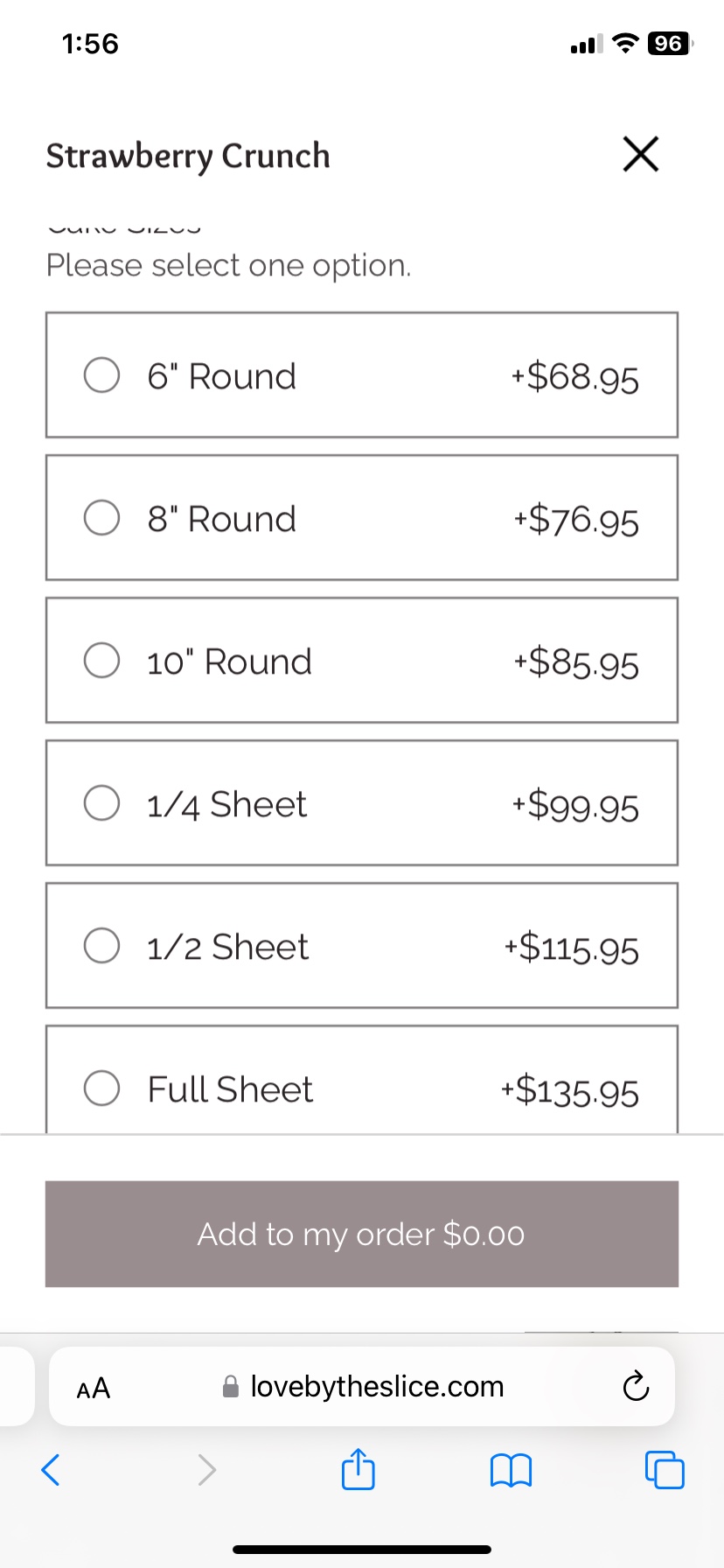
Task: Show all open Safari tabs
Action: [665, 1470]
